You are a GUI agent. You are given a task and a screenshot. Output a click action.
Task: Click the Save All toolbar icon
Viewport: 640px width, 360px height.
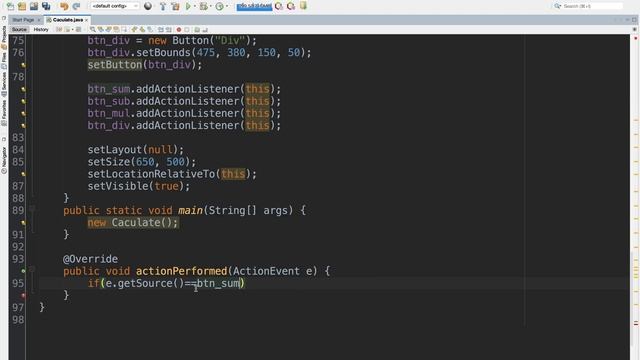pyautogui.click(x=46, y=6)
